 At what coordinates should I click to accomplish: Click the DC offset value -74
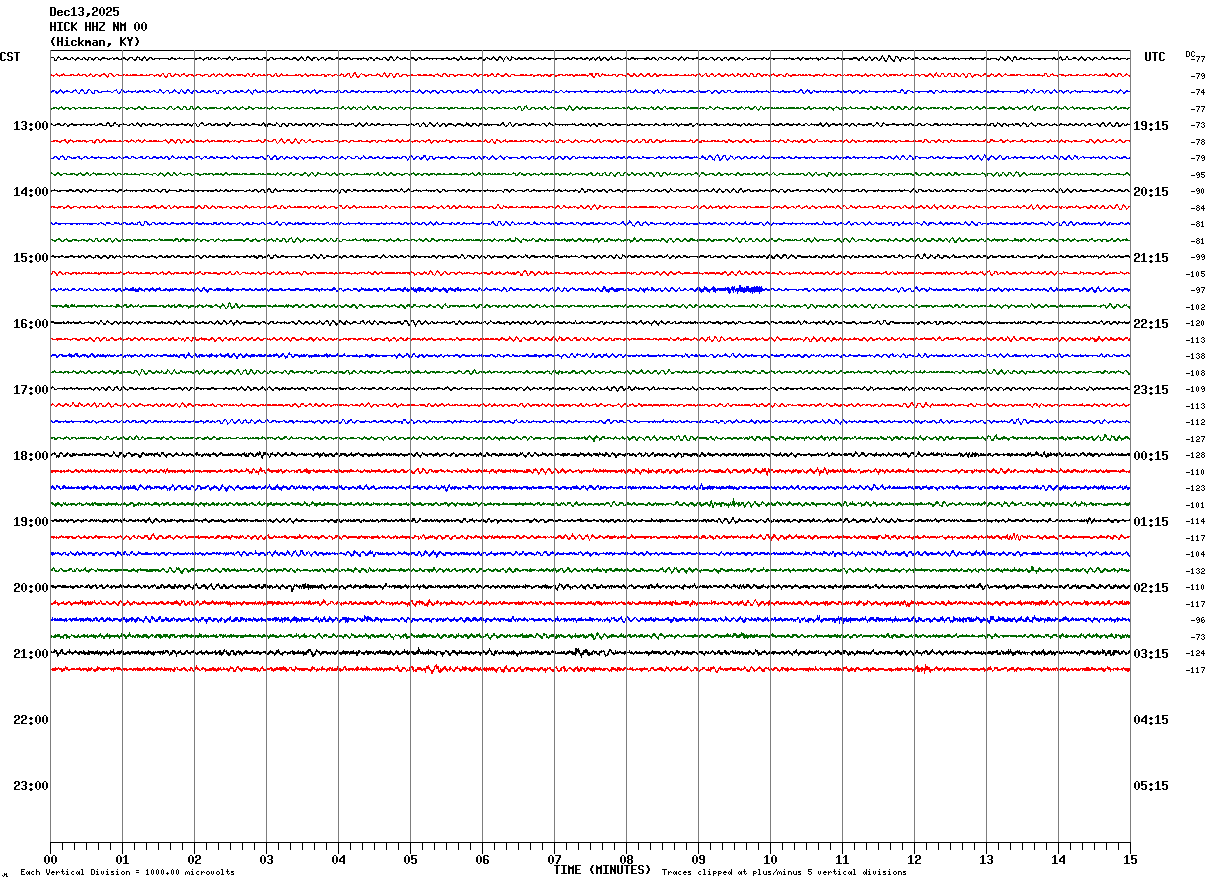pos(1196,92)
